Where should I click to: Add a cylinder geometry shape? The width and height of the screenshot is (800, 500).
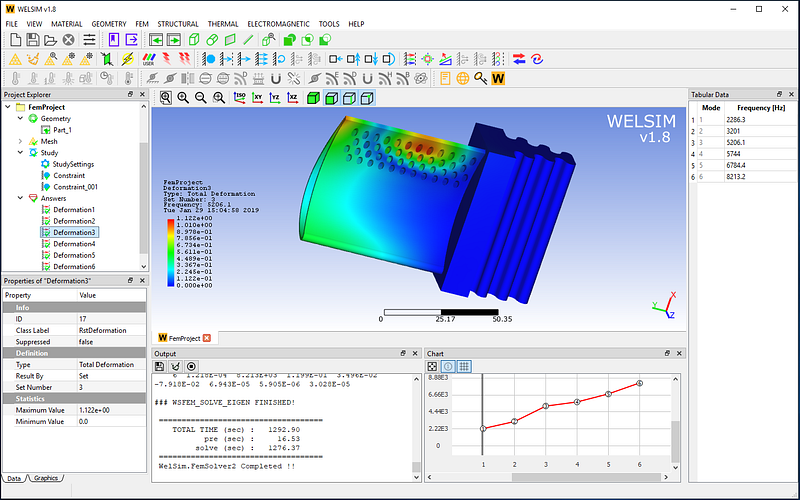(212, 40)
